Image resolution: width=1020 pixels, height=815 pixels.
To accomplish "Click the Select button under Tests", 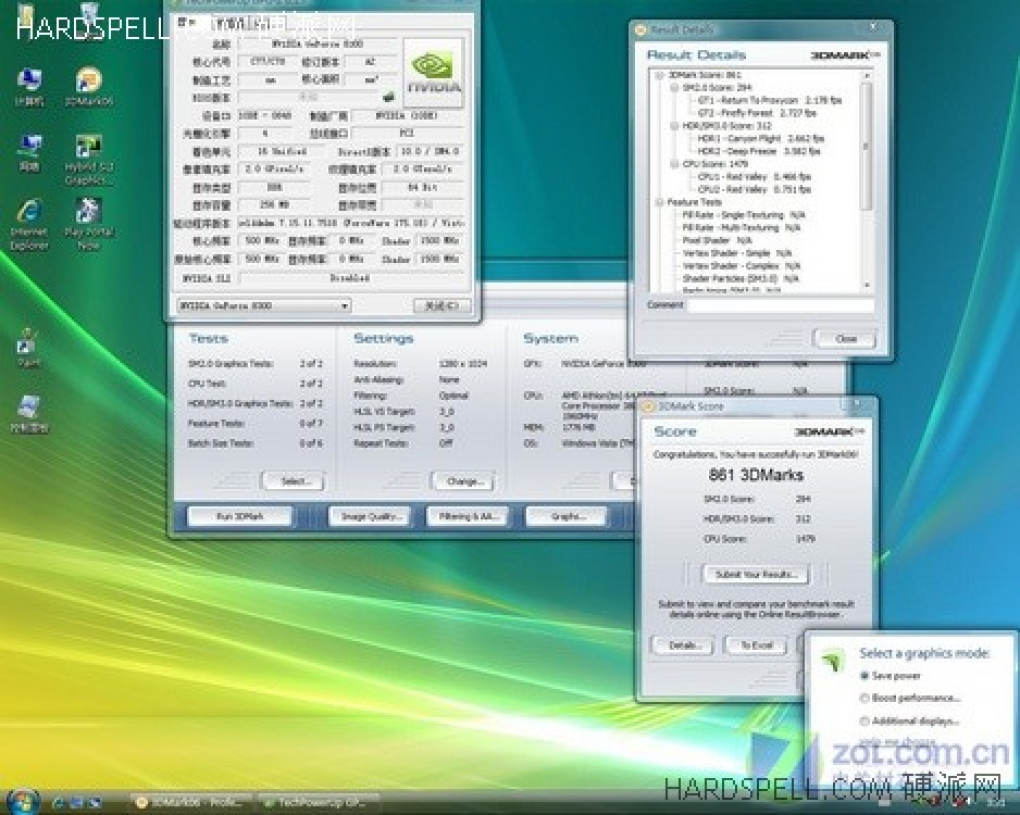I will click(x=294, y=481).
